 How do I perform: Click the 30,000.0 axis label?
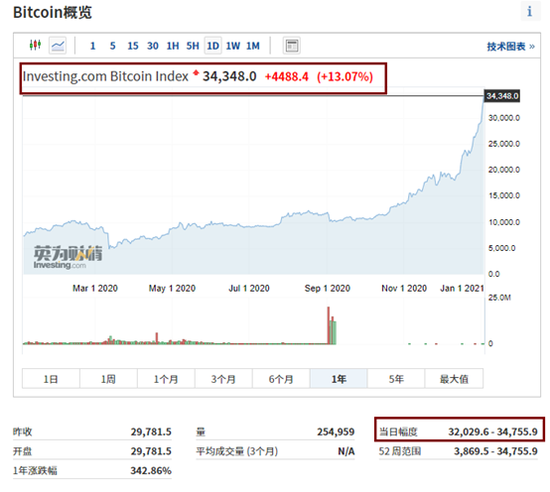(x=504, y=118)
